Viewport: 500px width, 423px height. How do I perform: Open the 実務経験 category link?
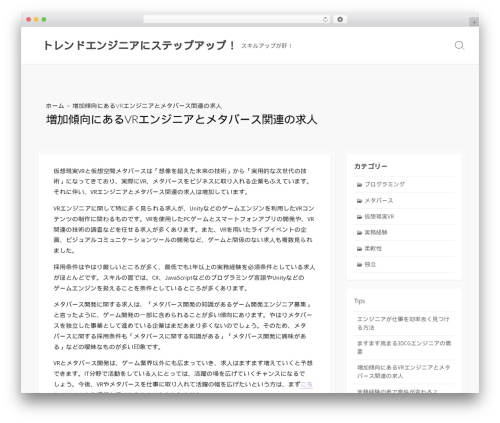pos(376,233)
